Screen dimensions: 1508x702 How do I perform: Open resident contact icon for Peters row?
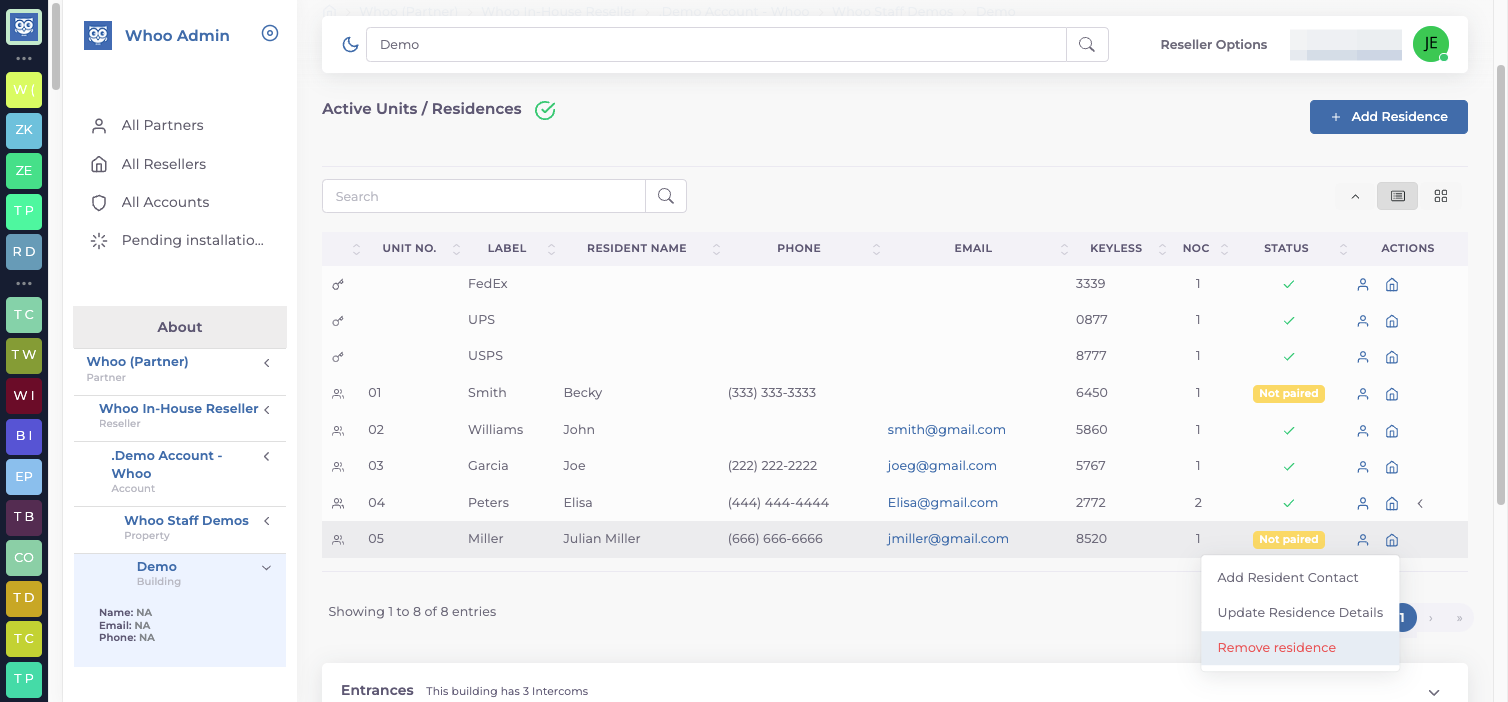tap(1362, 504)
